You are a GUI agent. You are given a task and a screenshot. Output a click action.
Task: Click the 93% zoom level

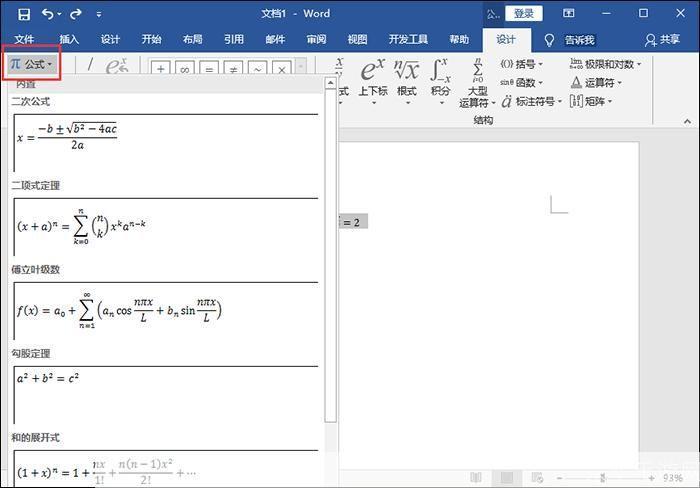point(673,478)
